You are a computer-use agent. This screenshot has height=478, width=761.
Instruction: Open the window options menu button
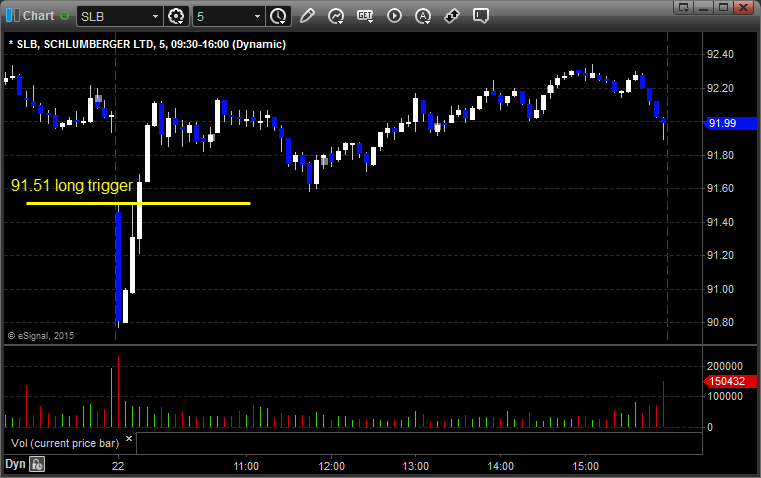684,7
